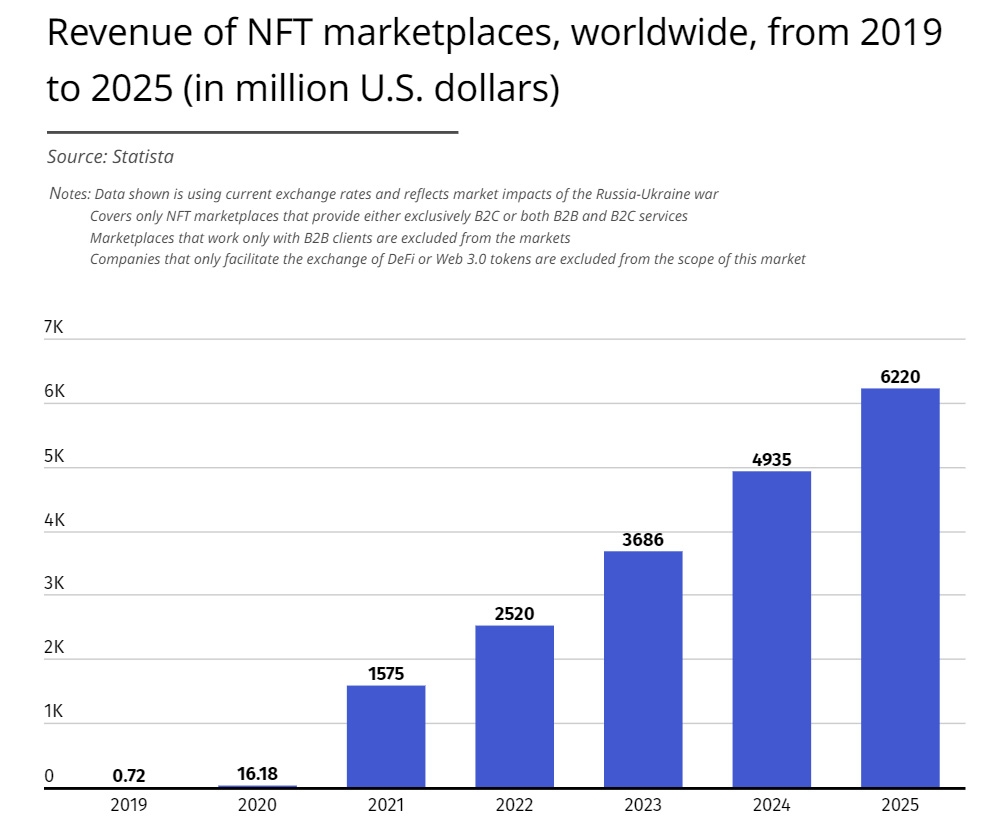Select the DeFi or Web 3.0 tokens note
Image resolution: width=993 pixels, height=833 pixels.
(x=447, y=259)
